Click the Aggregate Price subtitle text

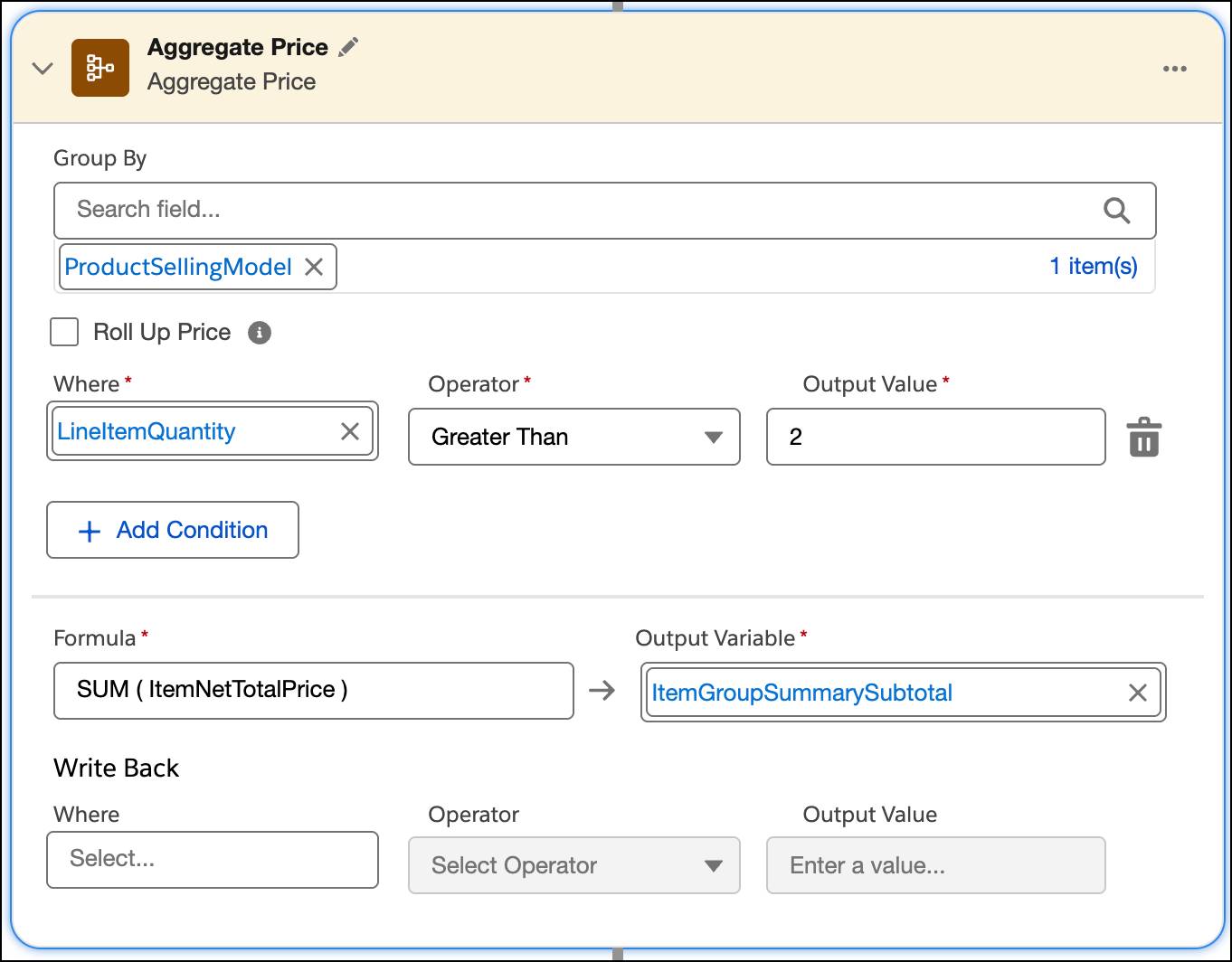tap(232, 82)
